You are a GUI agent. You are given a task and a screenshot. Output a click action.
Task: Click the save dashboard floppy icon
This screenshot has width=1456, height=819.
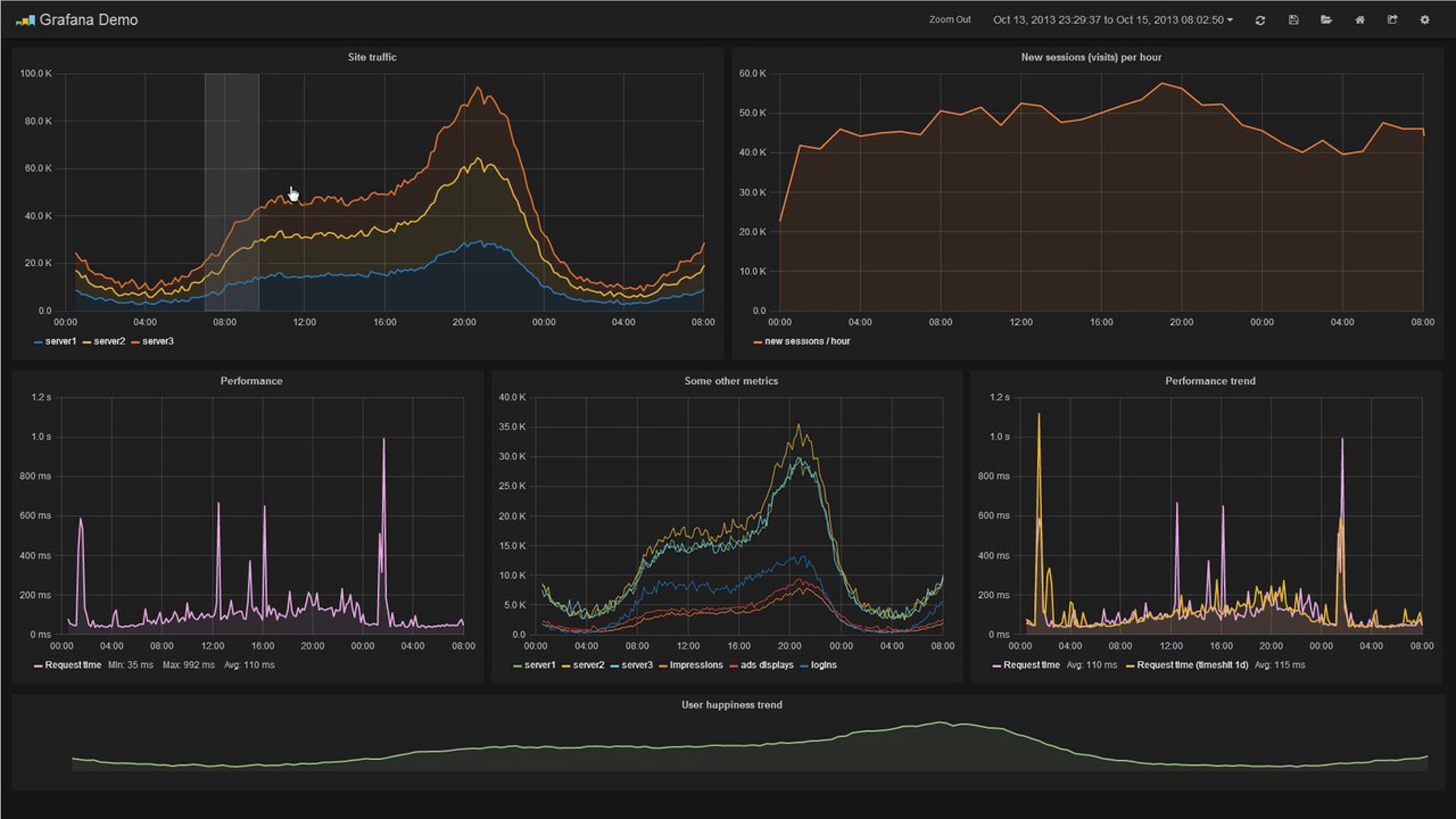point(1293,20)
